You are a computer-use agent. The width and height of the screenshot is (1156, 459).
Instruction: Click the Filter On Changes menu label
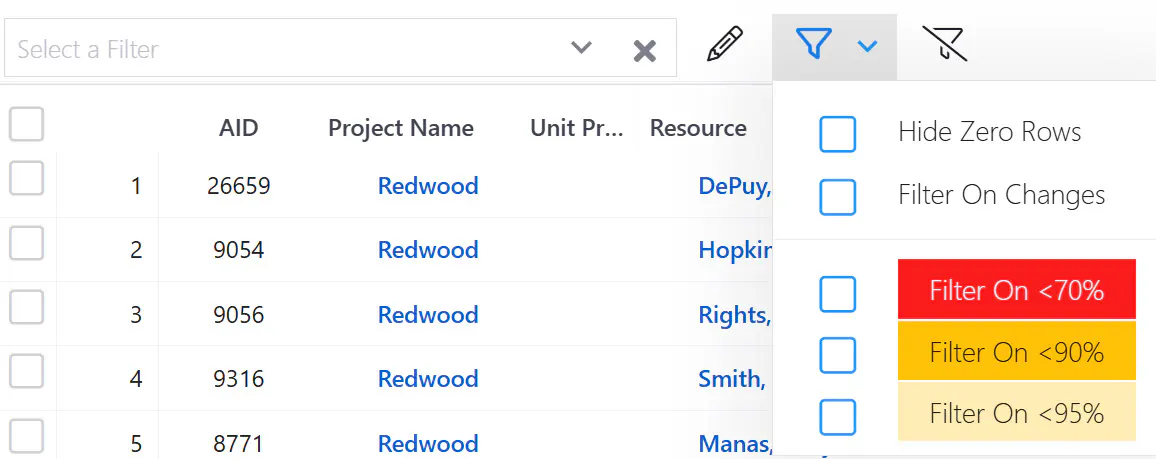pos(1001,195)
